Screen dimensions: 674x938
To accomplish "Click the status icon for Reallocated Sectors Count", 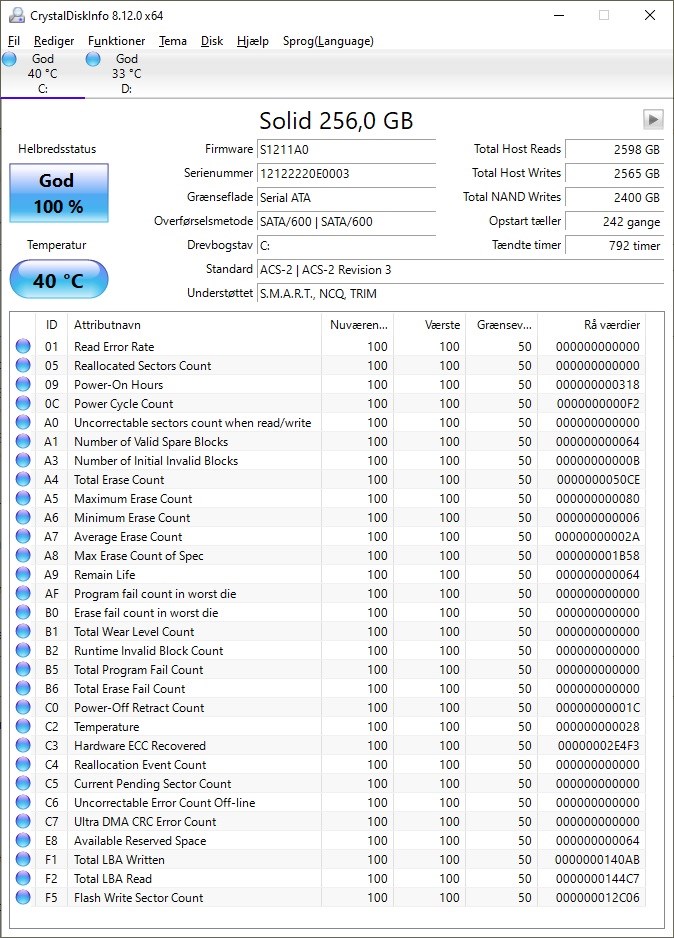I will [x=23, y=365].
